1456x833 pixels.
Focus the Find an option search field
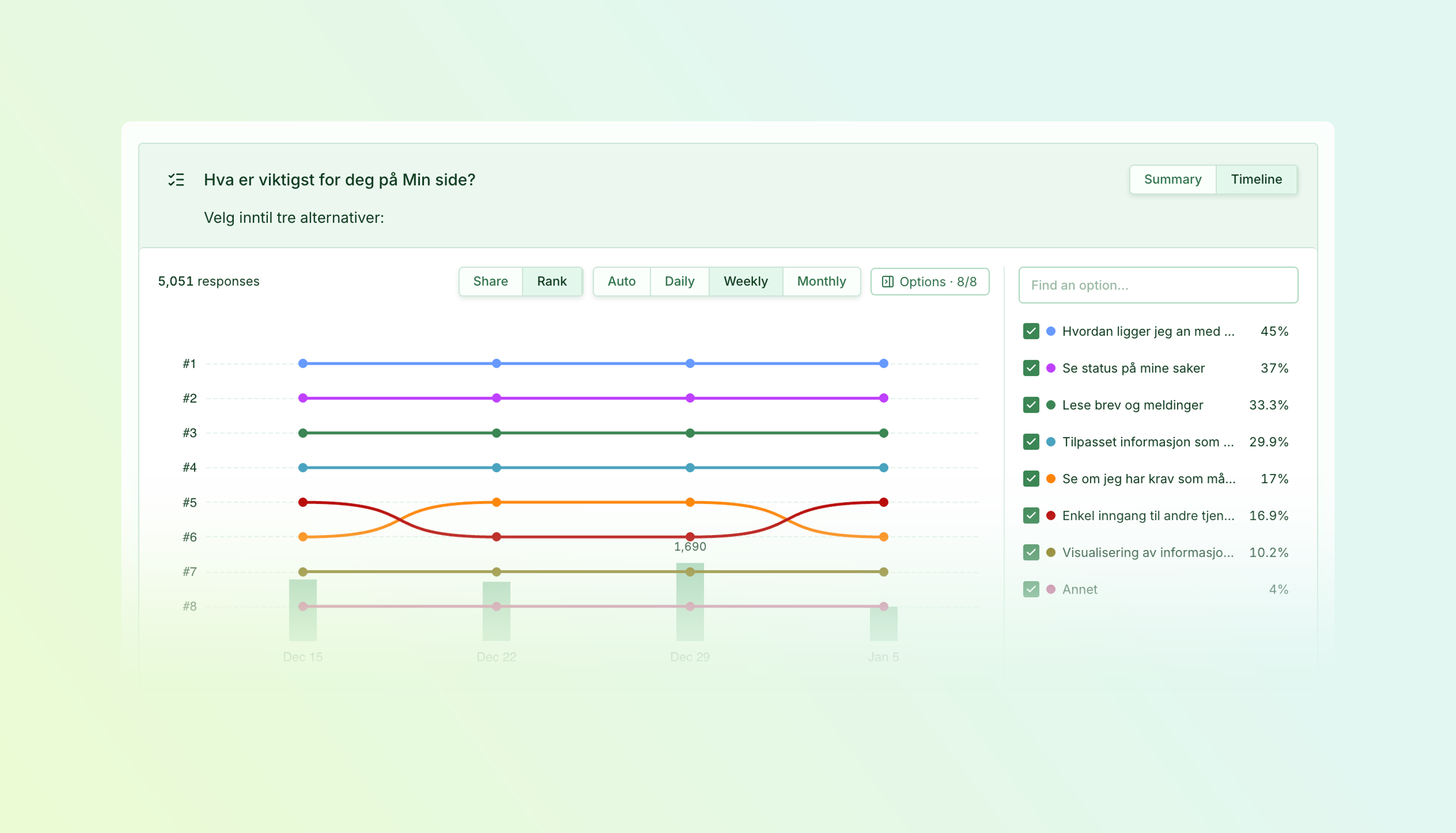click(1158, 285)
